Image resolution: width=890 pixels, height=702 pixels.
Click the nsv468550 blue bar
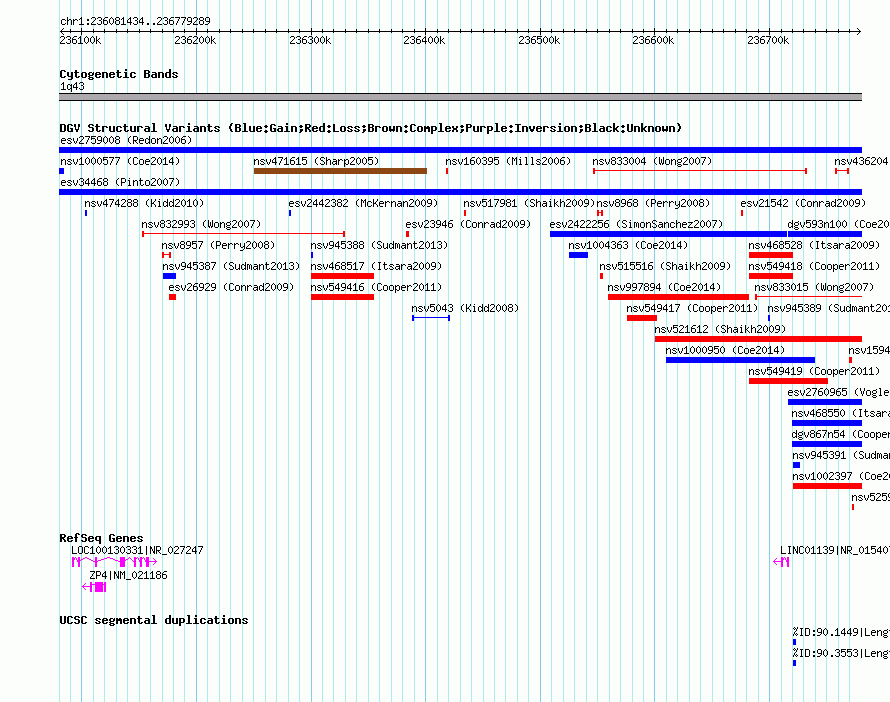(x=827, y=423)
